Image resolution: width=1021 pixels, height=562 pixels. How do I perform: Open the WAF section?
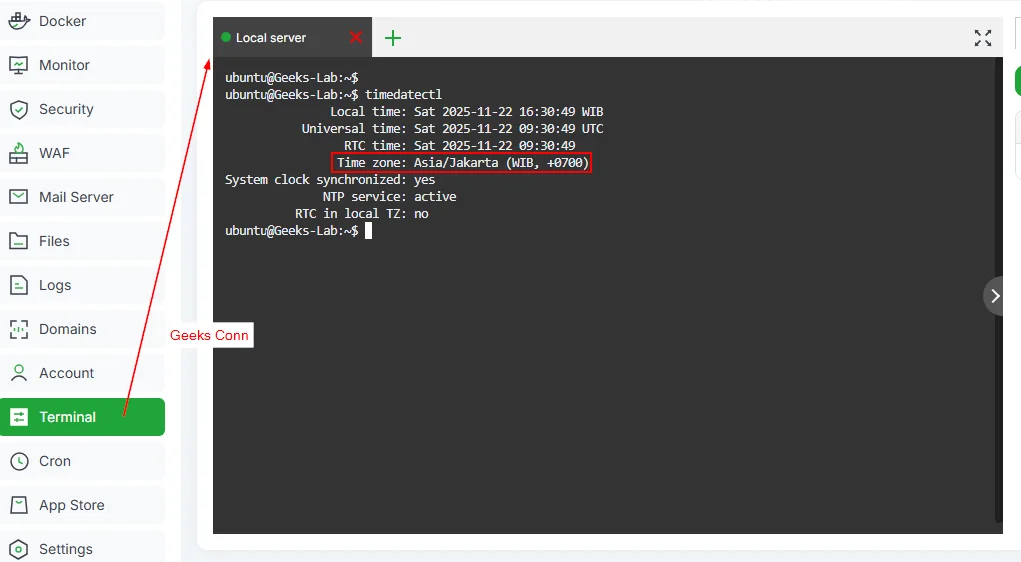click(x=82, y=153)
